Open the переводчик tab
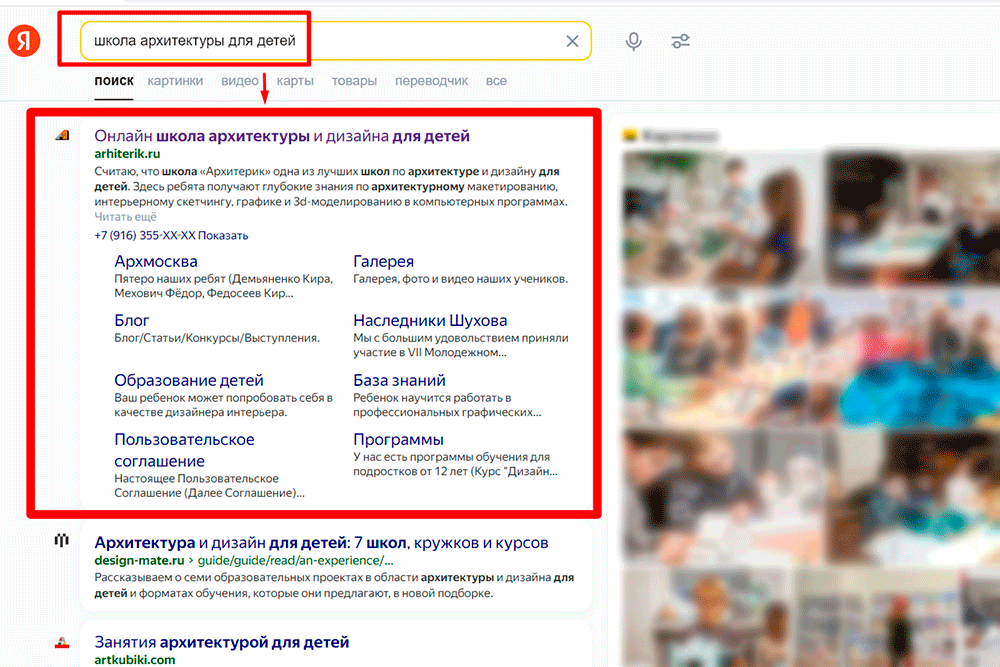Viewport: 1000px width, 667px height. click(432, 81)
